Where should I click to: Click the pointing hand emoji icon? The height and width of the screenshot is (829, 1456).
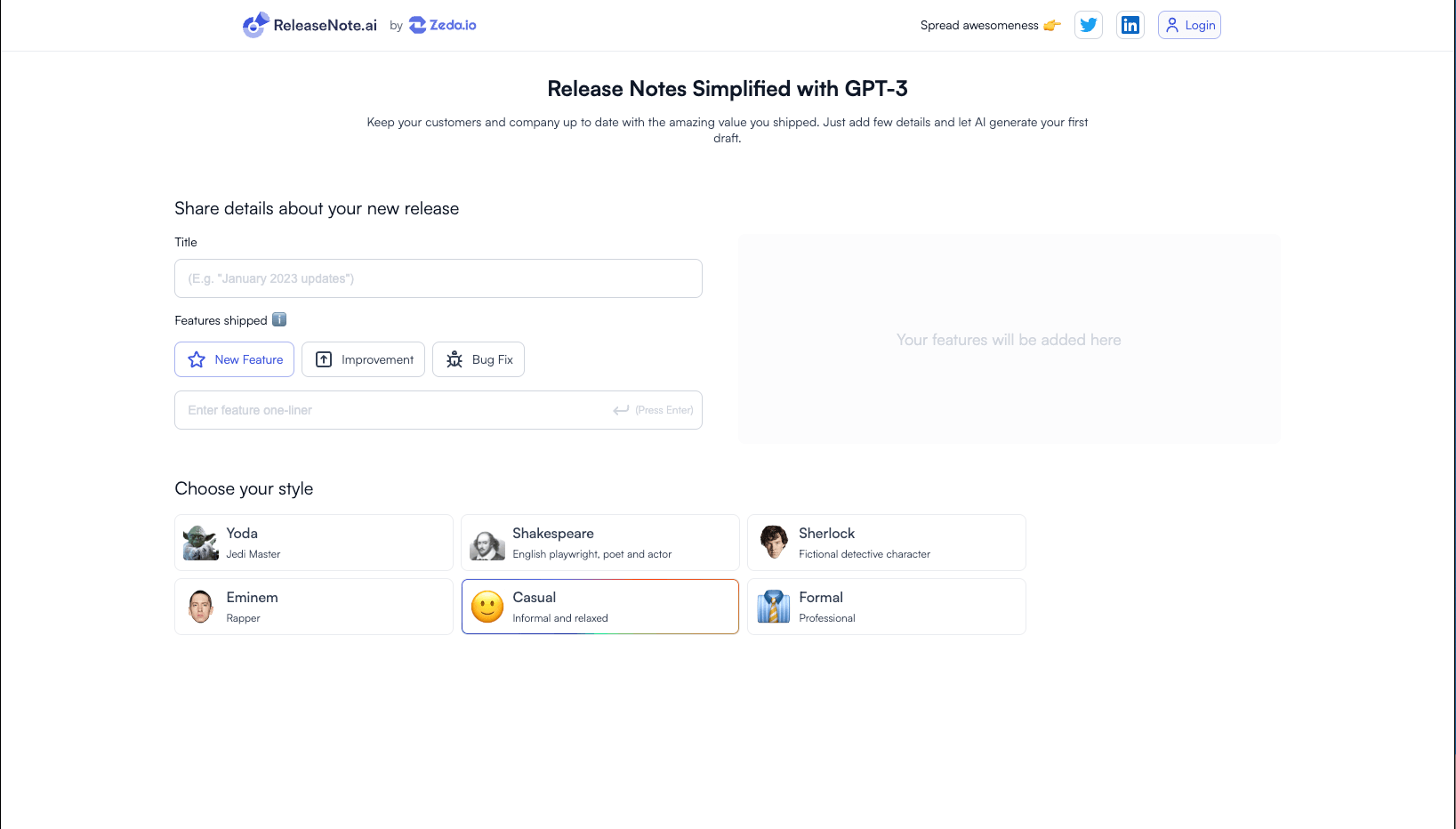point(1052,25)
